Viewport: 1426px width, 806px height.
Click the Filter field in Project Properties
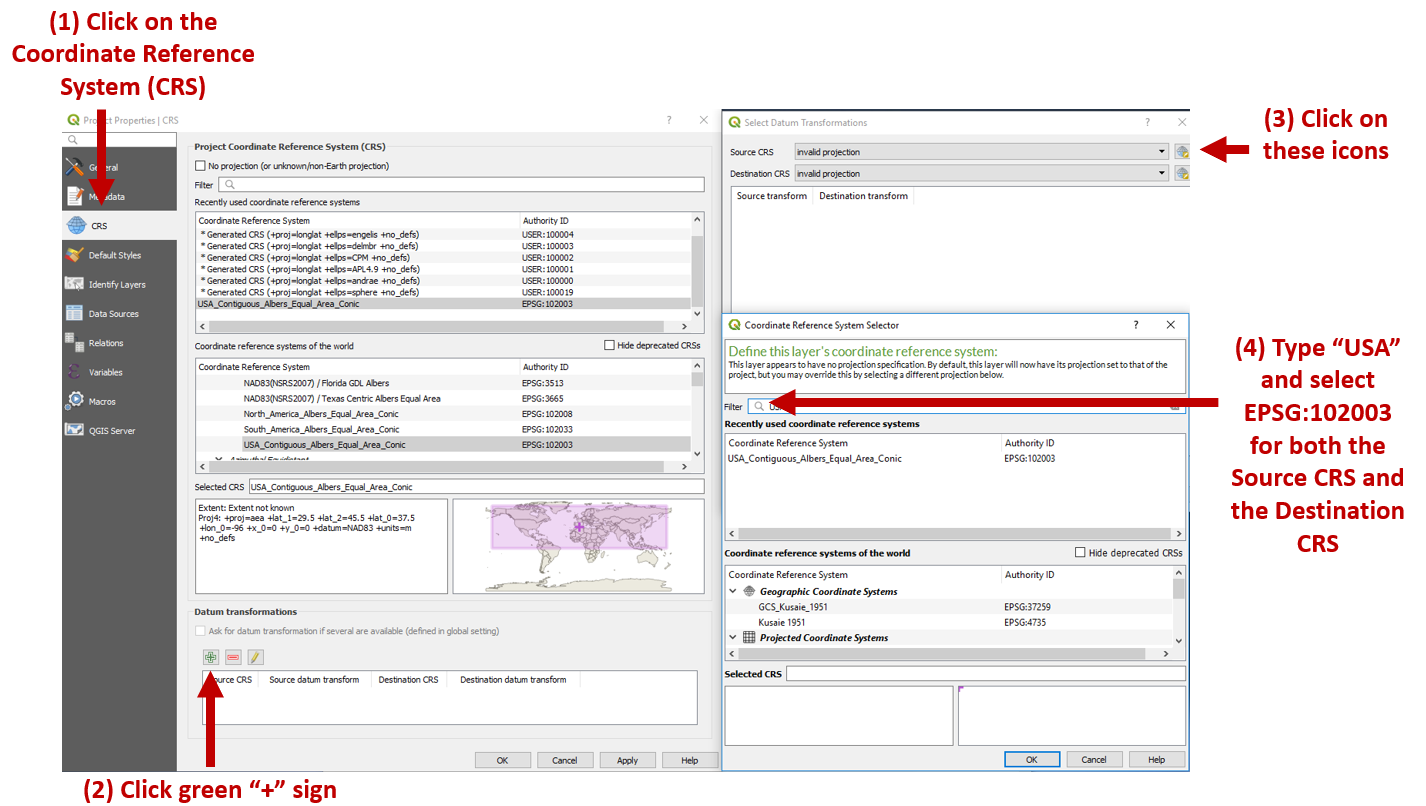461,185
